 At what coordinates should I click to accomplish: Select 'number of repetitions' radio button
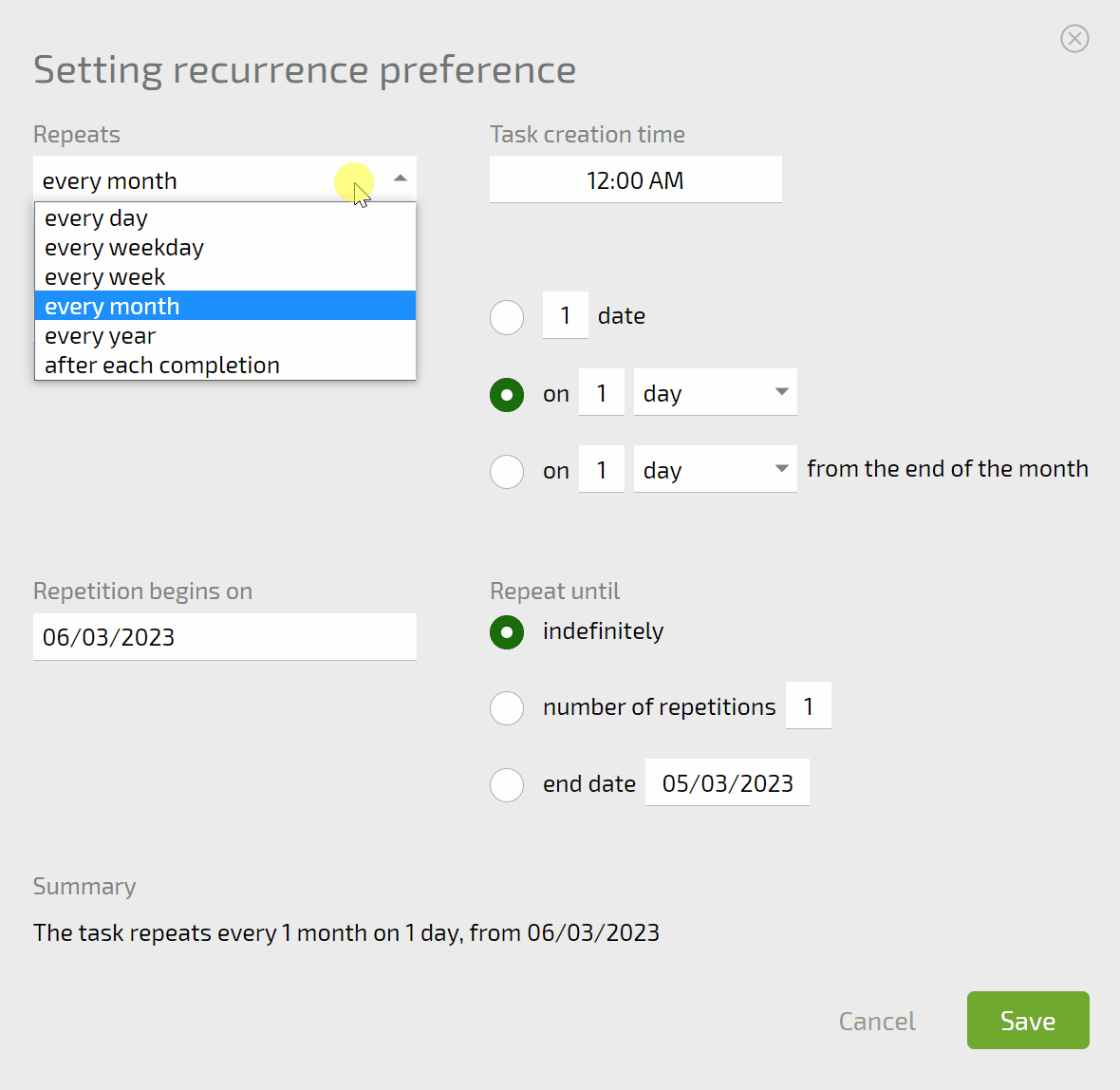[507, 707]
